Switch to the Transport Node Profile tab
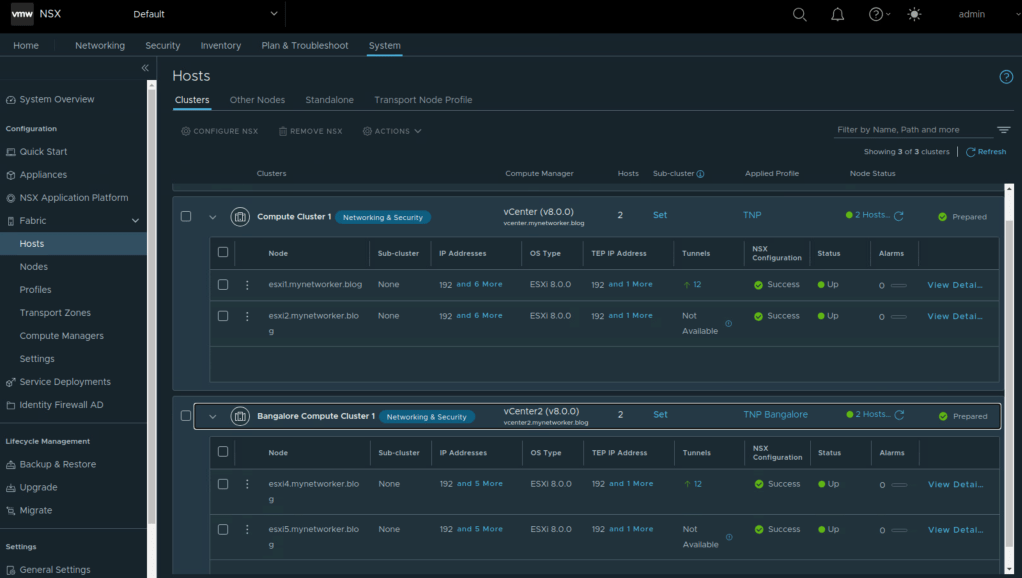This screenshot has width=1022, height=578. (x=423, y=100)
